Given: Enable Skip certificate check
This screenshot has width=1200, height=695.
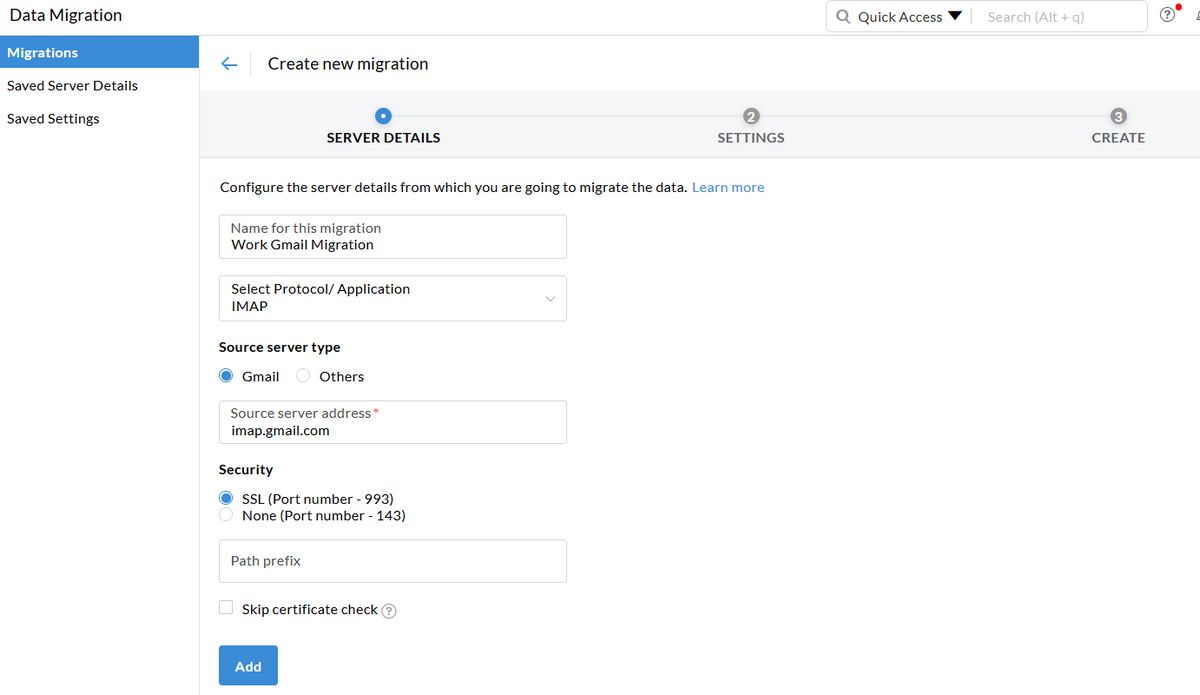Looking at the screenshot, I should tap(226, 607).
